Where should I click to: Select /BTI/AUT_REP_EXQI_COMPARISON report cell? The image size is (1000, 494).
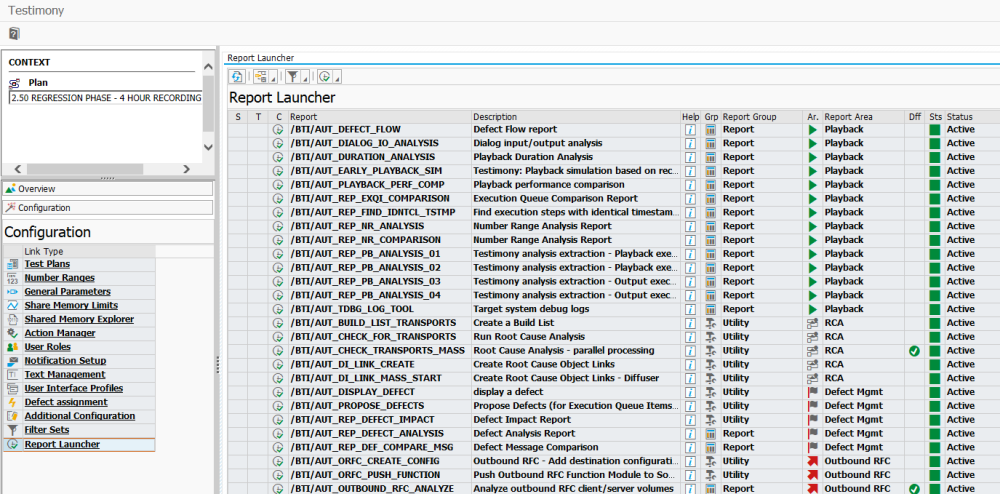coord(379,198)
